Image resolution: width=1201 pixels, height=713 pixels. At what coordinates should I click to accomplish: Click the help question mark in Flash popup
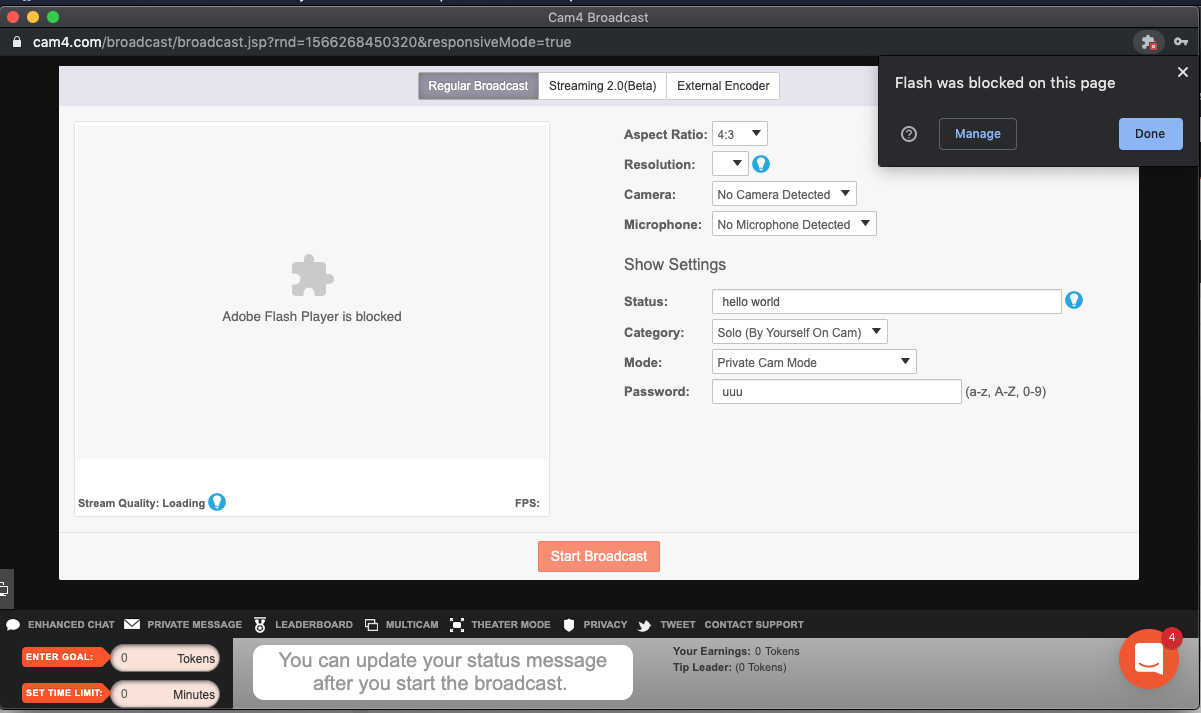coord(909,134)
